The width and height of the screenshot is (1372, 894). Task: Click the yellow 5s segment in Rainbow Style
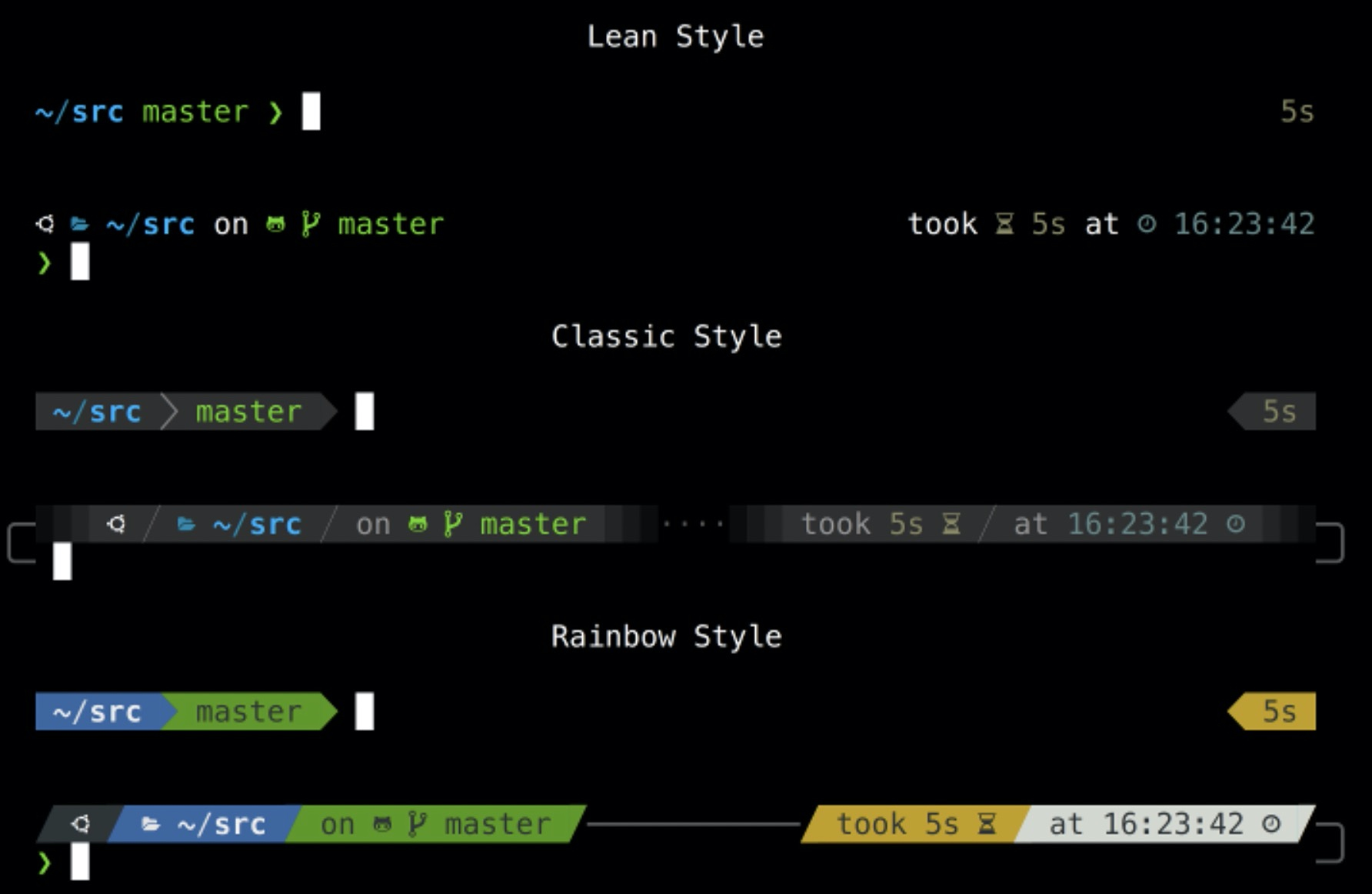pos(1271,712)
